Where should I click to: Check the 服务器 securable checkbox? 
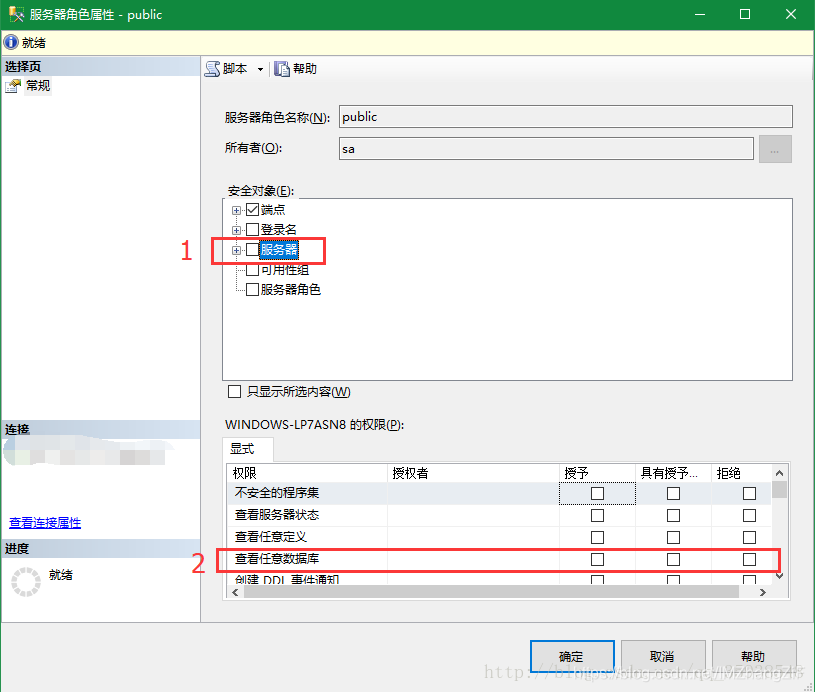pyautogui.click(x=253, y=250)
